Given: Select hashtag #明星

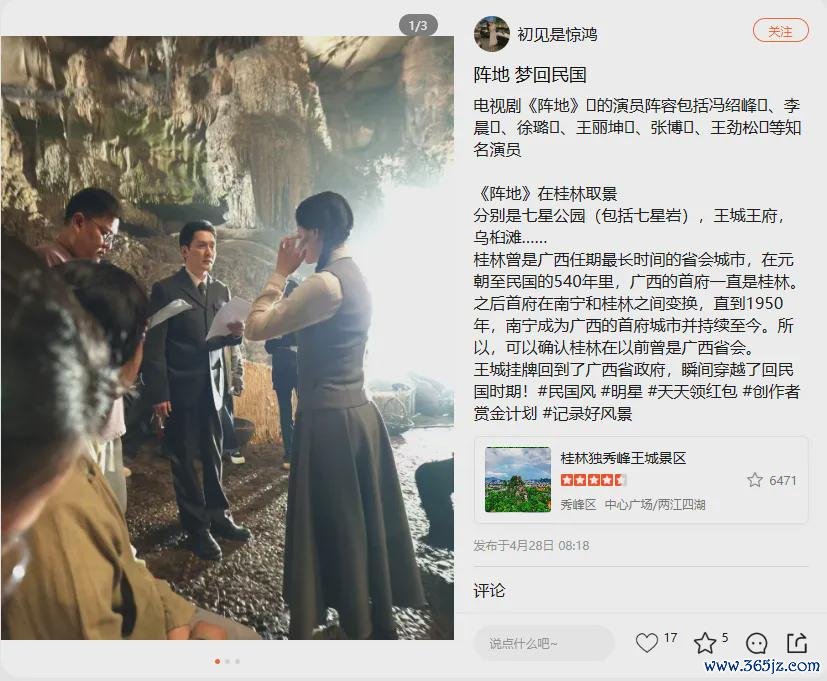Looking at the screenshot, I should coord(622,391).
